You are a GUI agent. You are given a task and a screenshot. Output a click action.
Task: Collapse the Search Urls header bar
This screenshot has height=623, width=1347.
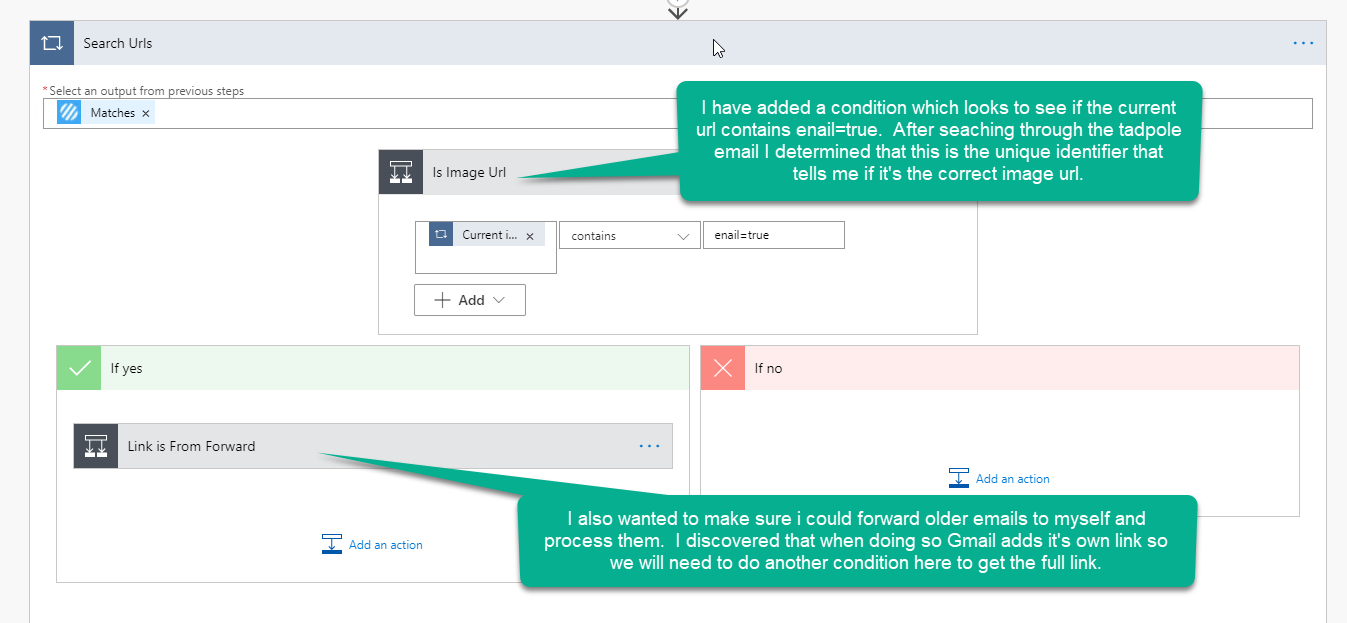click(678, 43)
